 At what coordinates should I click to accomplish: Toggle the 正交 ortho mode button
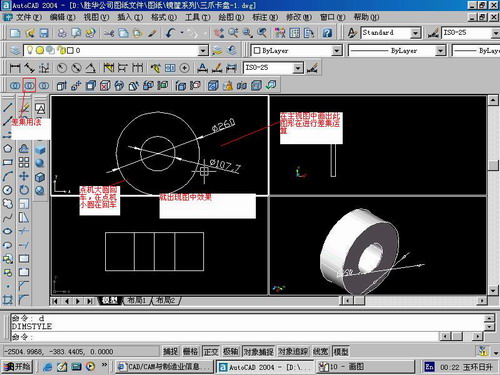point(211,351)
